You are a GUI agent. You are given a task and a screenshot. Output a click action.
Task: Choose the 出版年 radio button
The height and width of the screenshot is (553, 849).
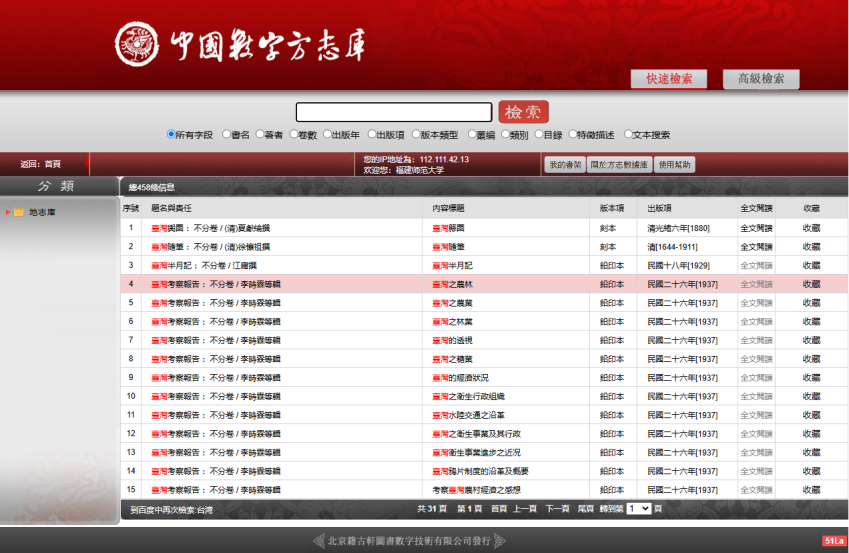327,134
